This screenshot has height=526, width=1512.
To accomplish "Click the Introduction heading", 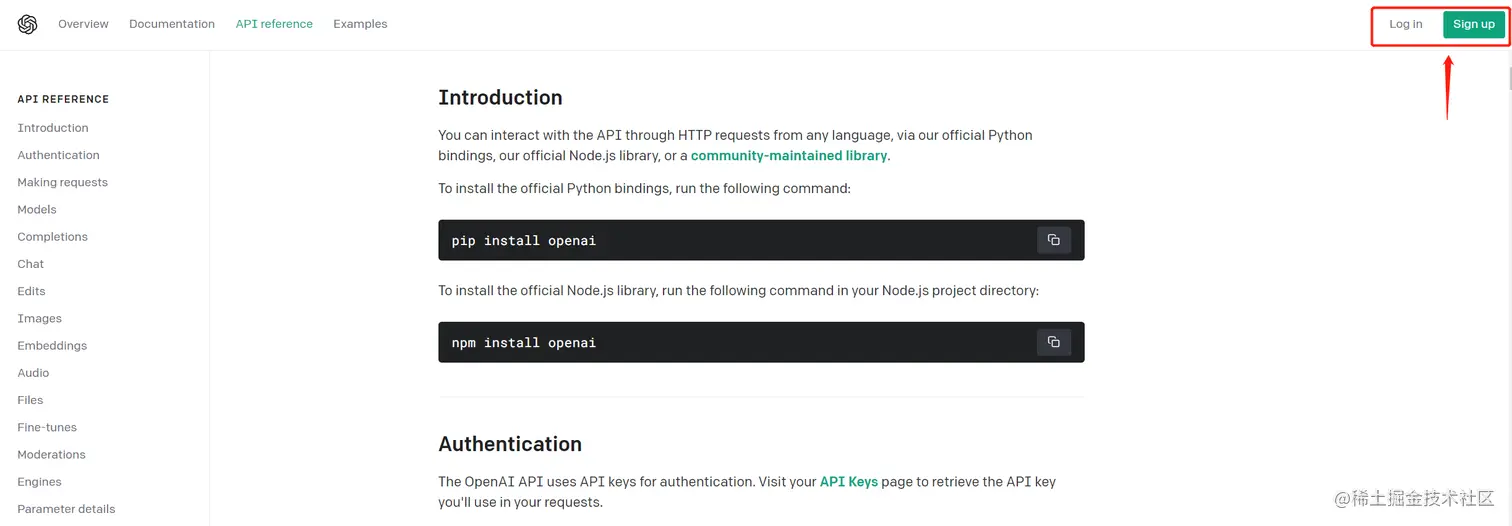I will tap(500, 98).
